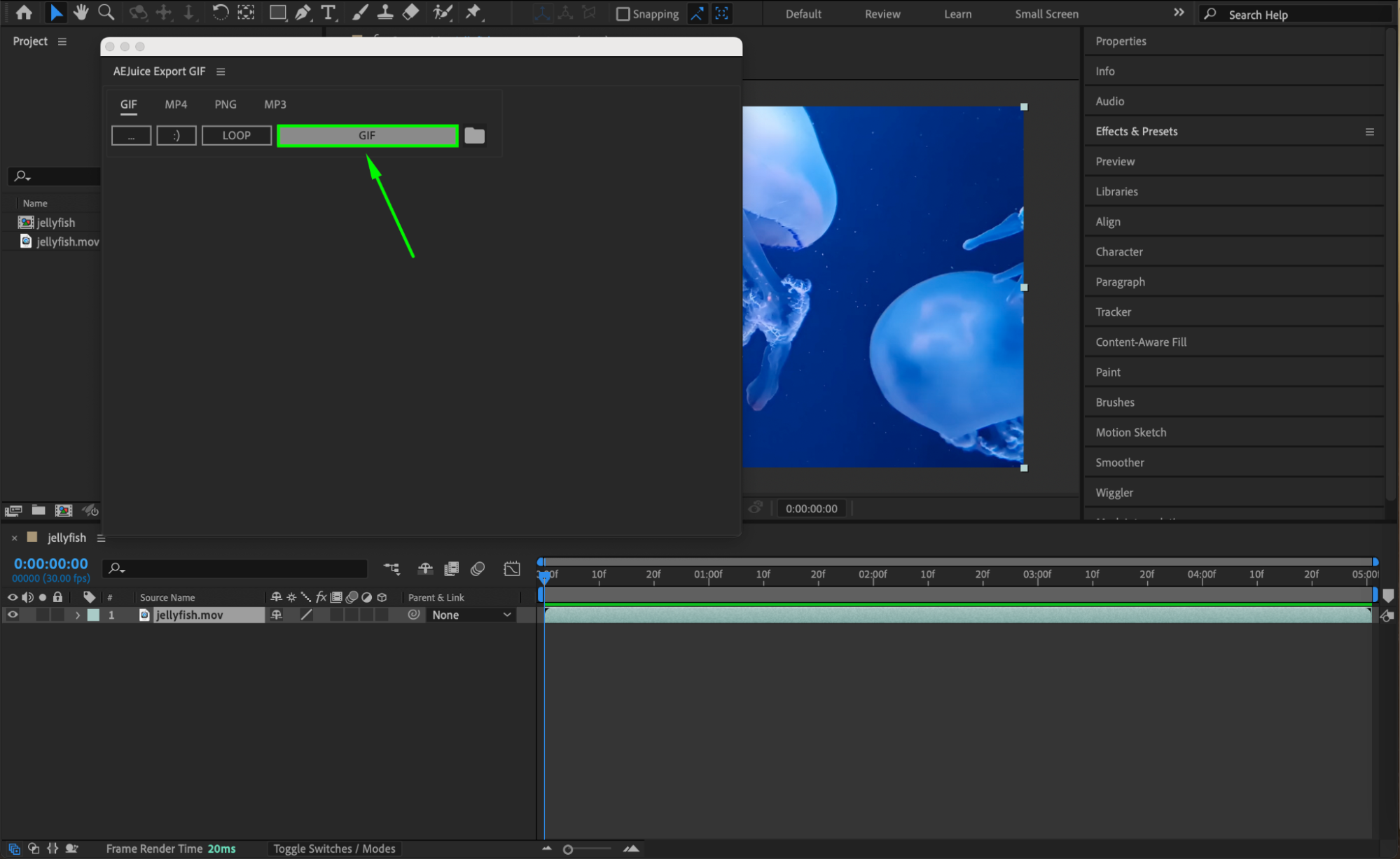Screen dimensions: 1400x859
Task: Hide the jellyfish.mov layer with eye icon
Action: tap(13, 615)
